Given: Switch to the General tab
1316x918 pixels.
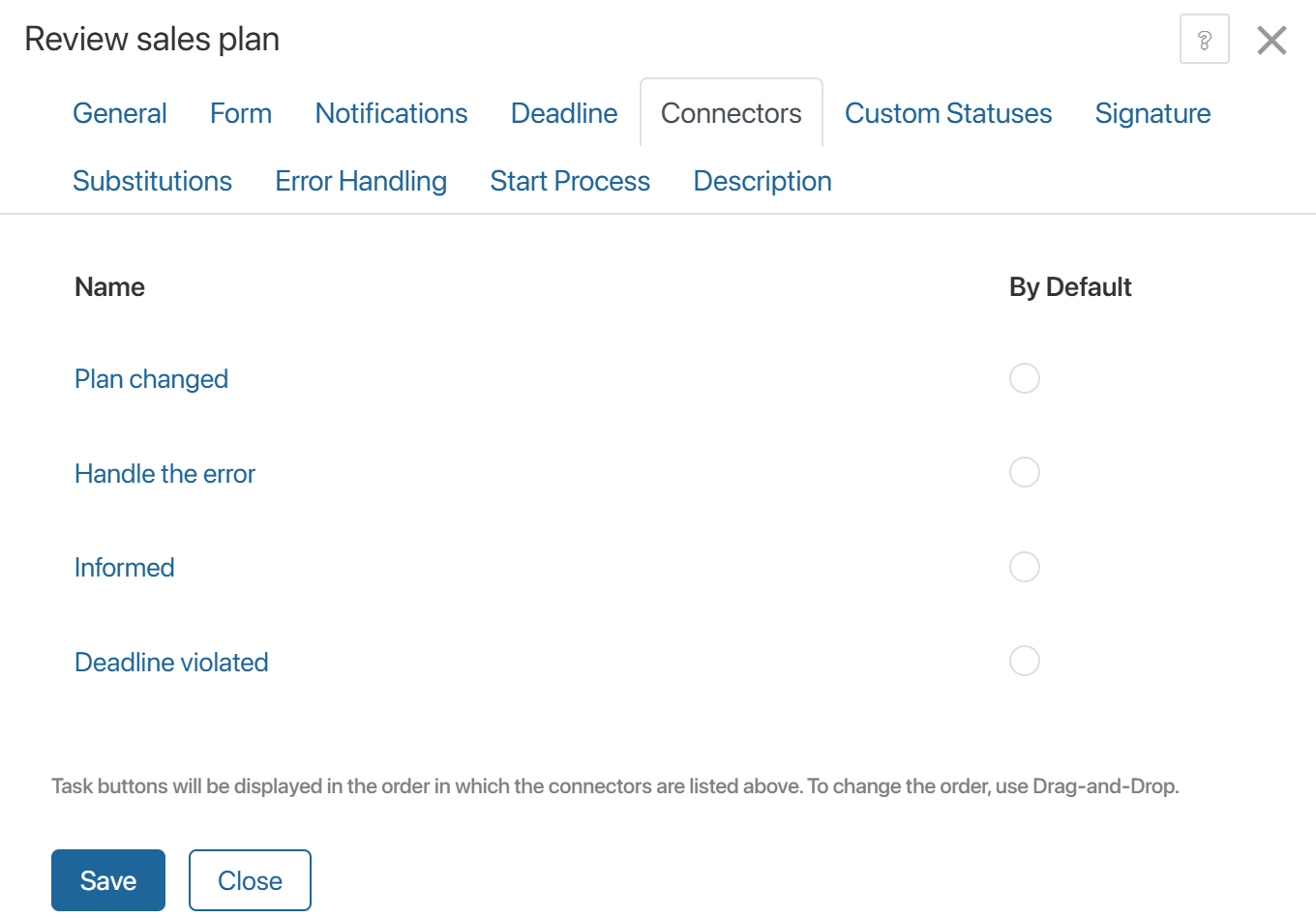Looking at the screenshot, I should pos(120,113).
